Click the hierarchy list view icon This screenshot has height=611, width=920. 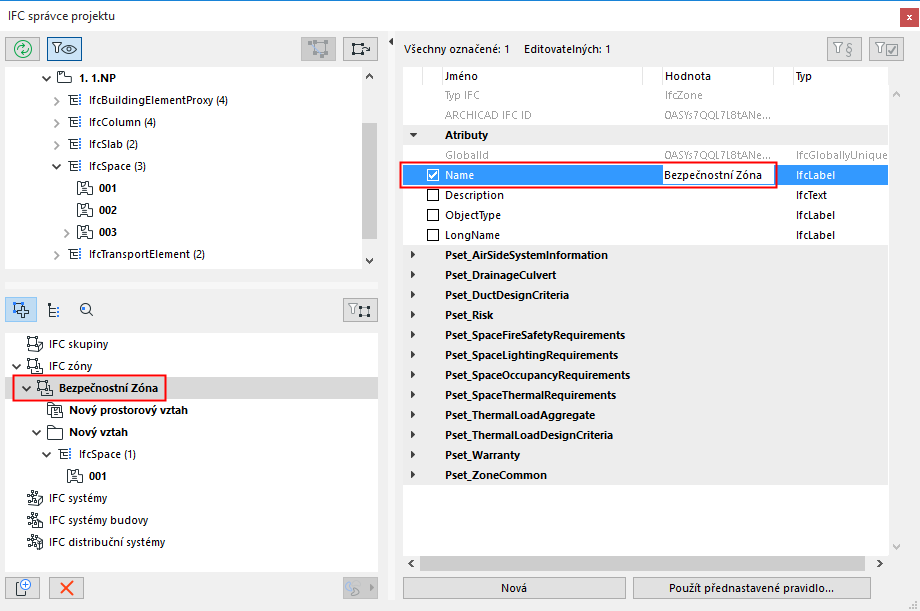tap(53, 309)
